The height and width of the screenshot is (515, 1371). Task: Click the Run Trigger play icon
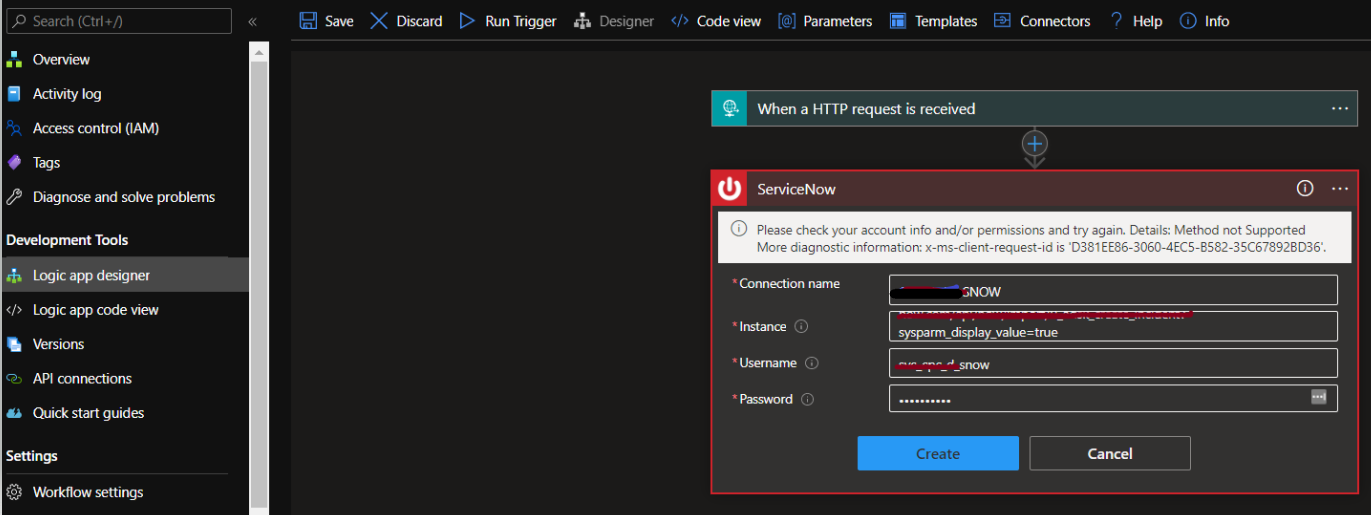(x=467, y=21)
